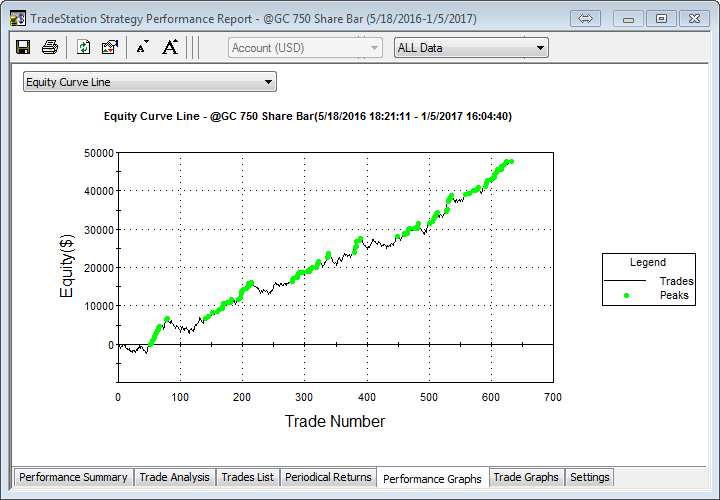Open the report properties icon
This screenshot has width=720, height=500.
(110, 47)
